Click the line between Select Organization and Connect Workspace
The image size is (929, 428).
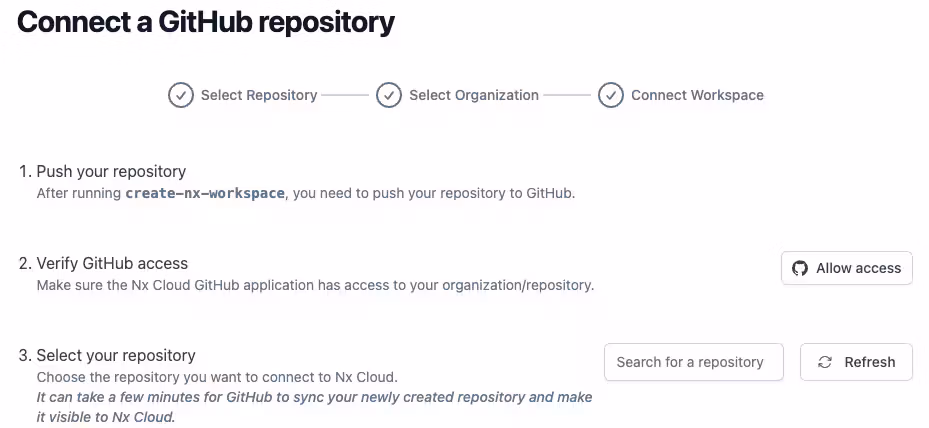click(x=567, y=95)
